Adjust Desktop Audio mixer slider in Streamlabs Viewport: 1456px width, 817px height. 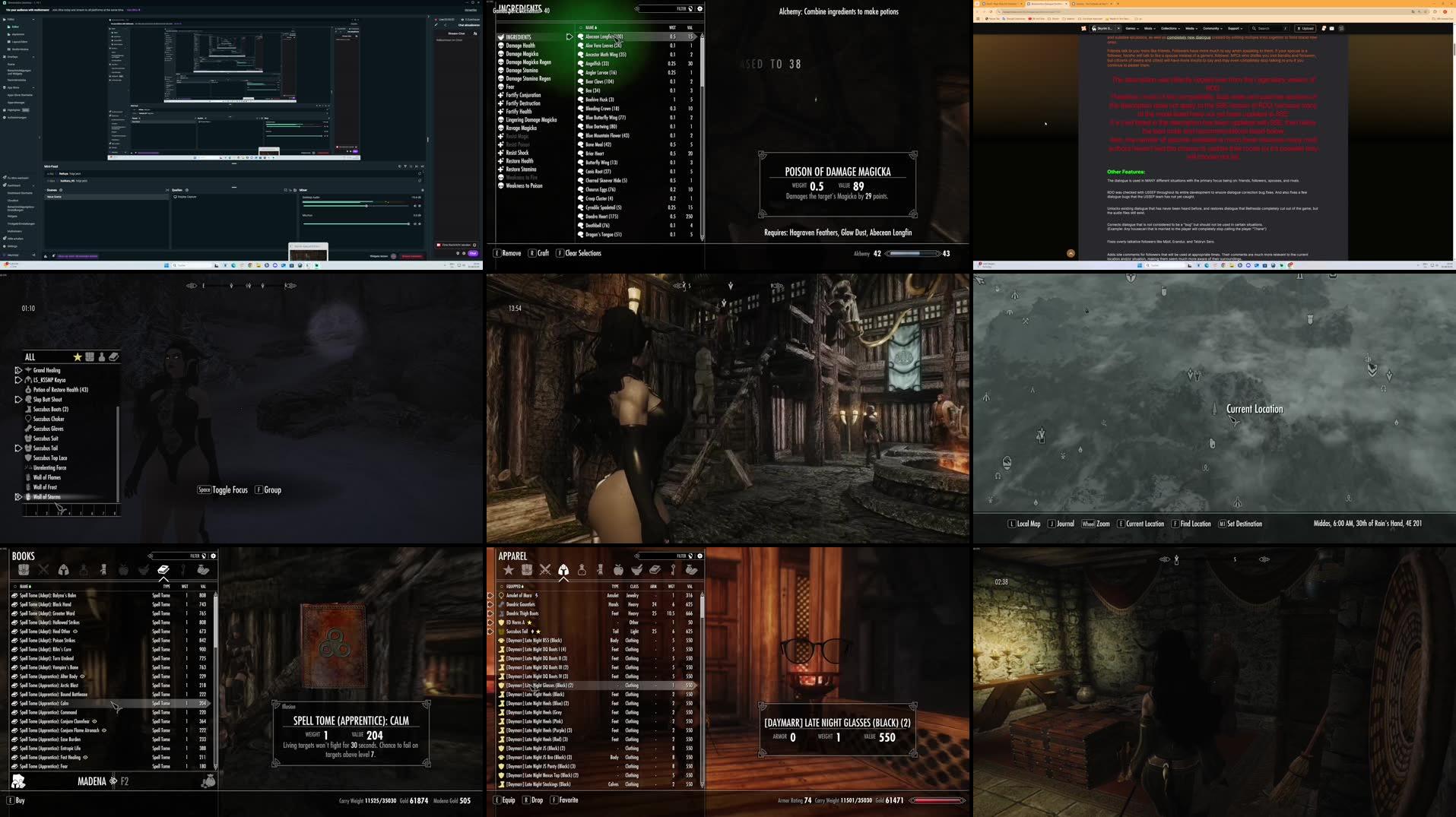coord(357,205)
